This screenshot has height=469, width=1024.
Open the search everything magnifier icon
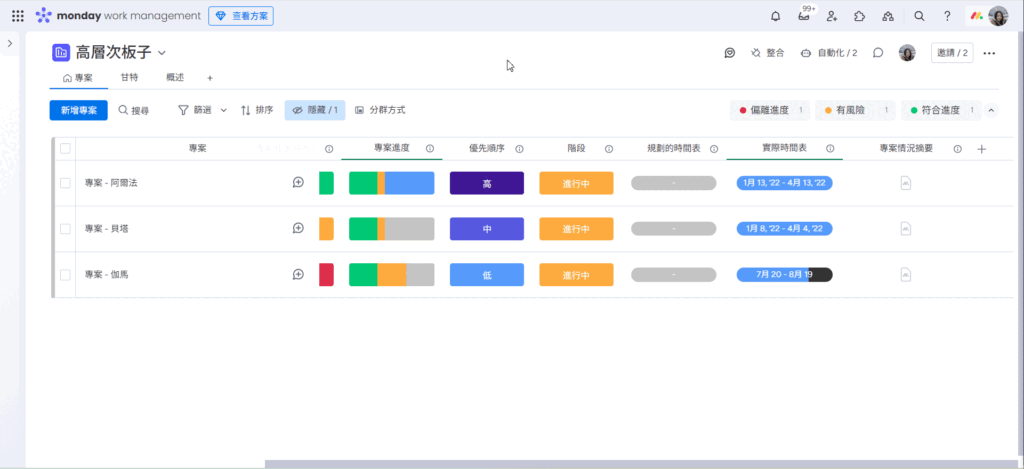point(919,16)
